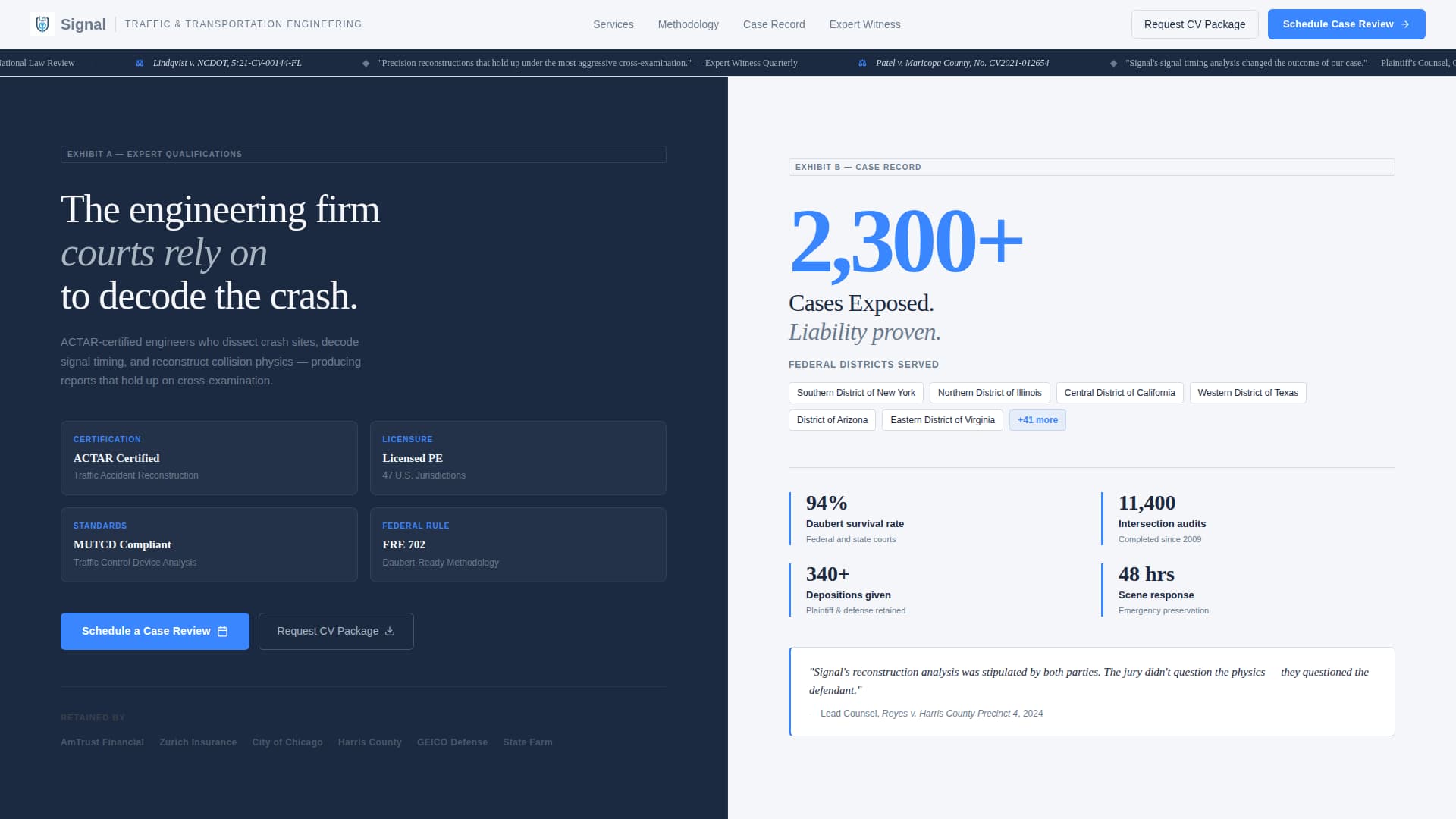This screenshot has width=1456, height=819.
Task: Click the scales icon before Lindqvist v. NCDOT
Action: point(140,63)
